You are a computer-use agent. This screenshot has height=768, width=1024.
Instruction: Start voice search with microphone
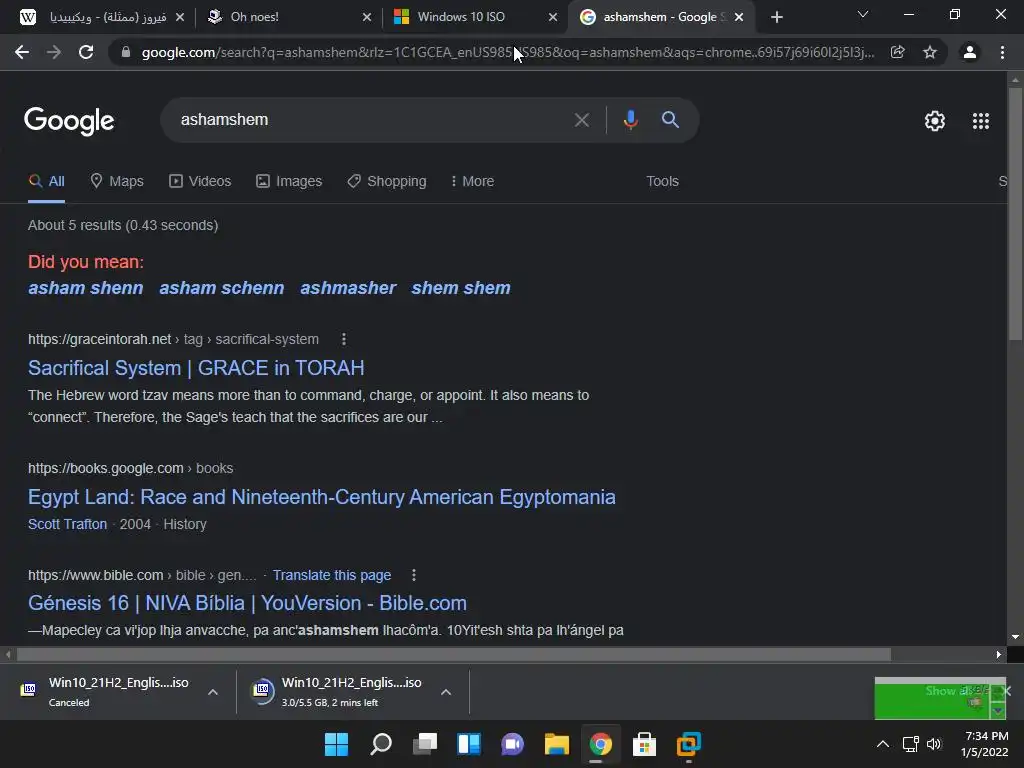pos(630,120)
